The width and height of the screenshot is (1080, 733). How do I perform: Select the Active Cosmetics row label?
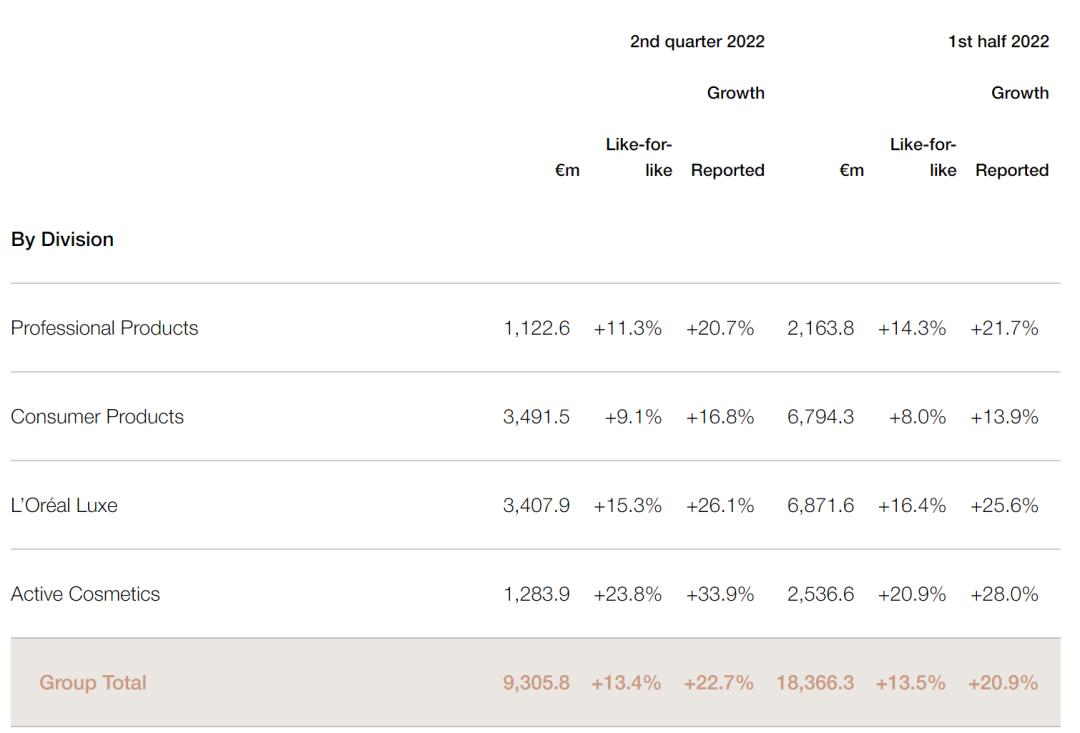point(85,594)
